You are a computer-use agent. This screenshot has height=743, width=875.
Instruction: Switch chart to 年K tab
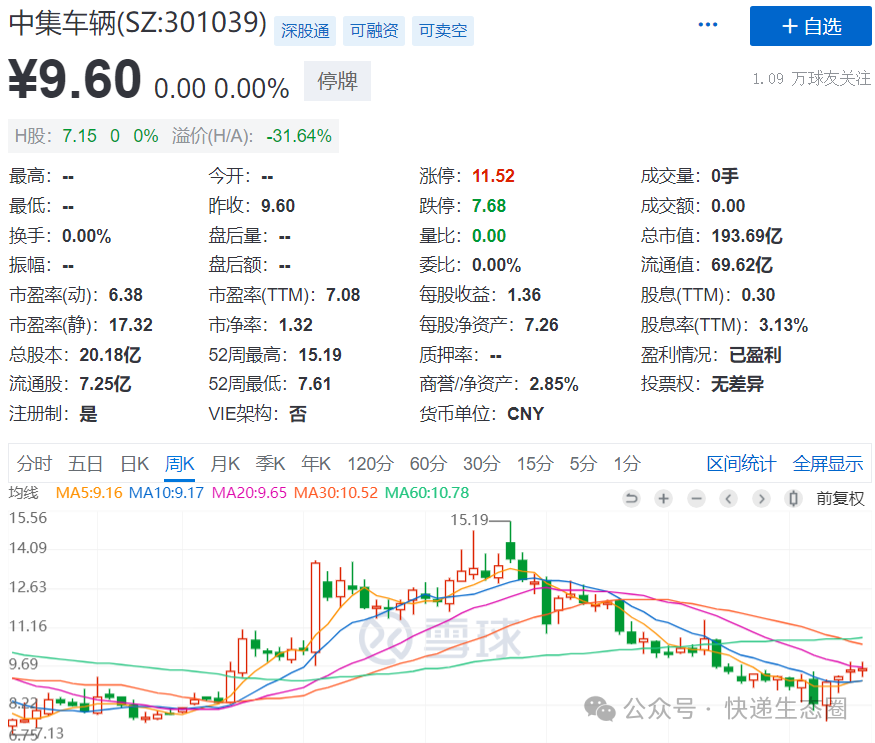tap(316, 463)
